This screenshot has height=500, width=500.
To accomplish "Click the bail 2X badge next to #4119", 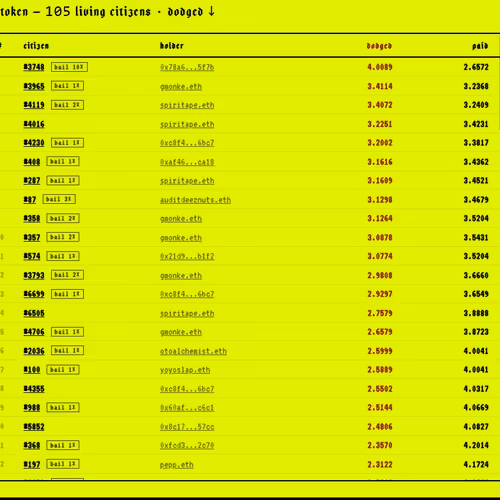I will (67, 105).
